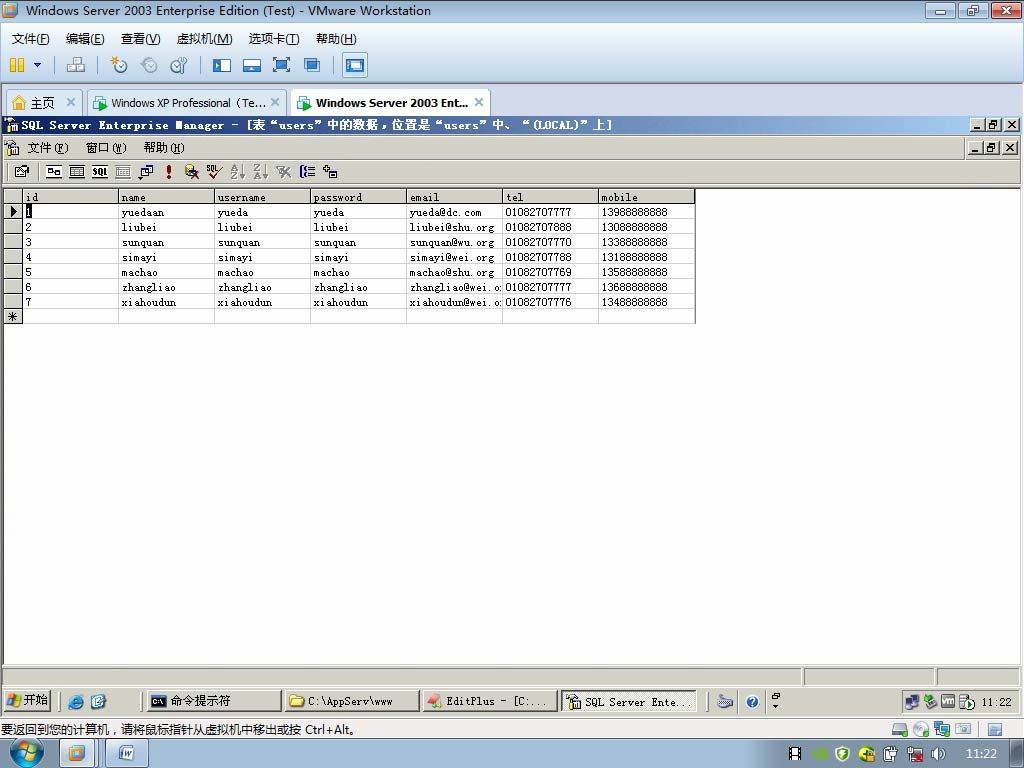Toggle the thumbnail bar view
This screenshot has width=1024, height=768.
(251, 65)
